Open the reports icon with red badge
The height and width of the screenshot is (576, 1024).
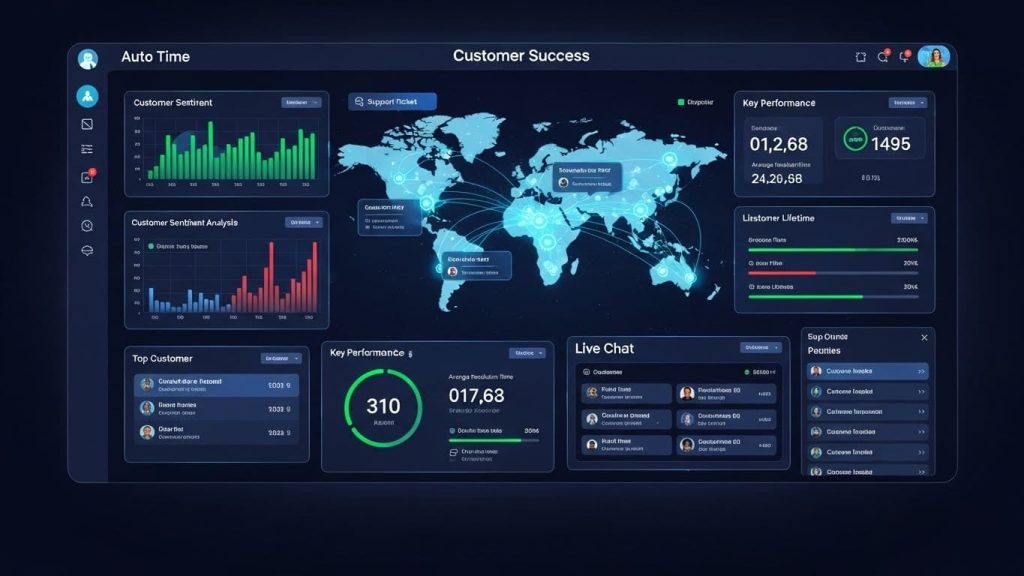click(87, 175)
